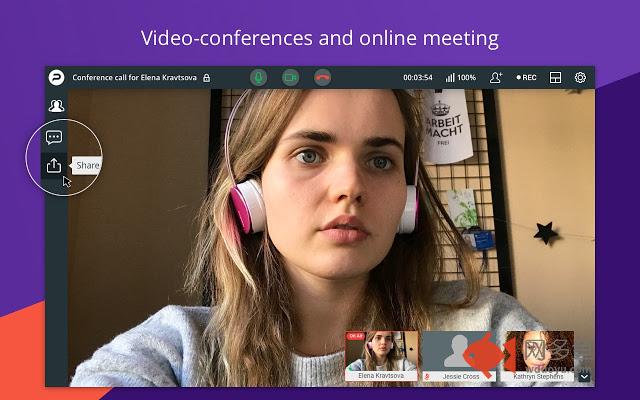The width and height of the screenshot is (640, 400).
Task: Open the chat sidebar icon
Action: [54, 138]
